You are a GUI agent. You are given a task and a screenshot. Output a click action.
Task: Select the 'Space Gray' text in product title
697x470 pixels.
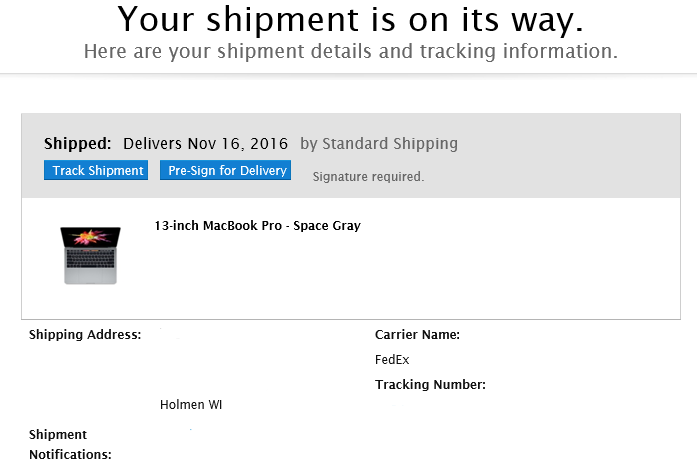pos(327,225)
